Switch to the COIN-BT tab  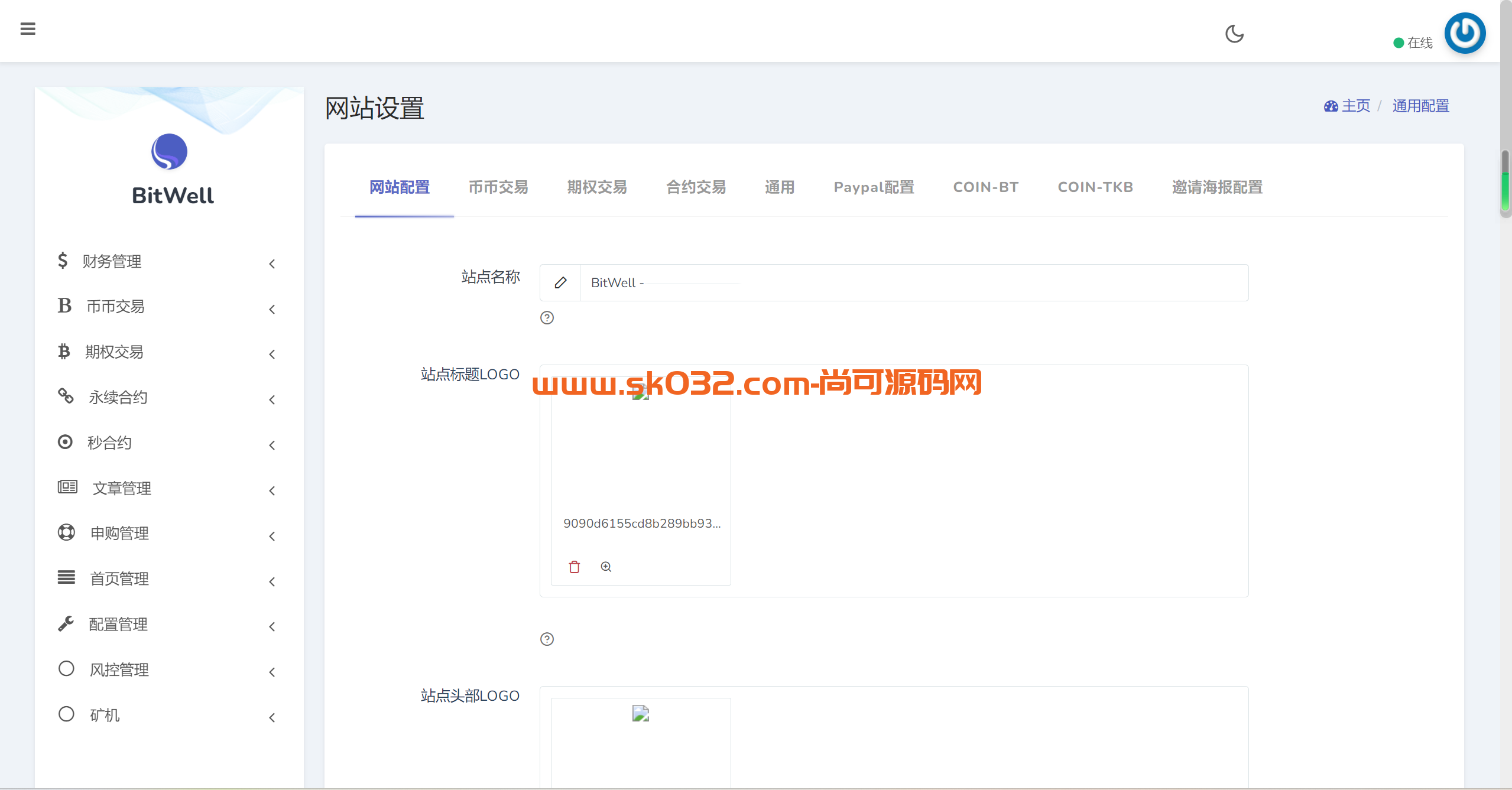[986, 187]
